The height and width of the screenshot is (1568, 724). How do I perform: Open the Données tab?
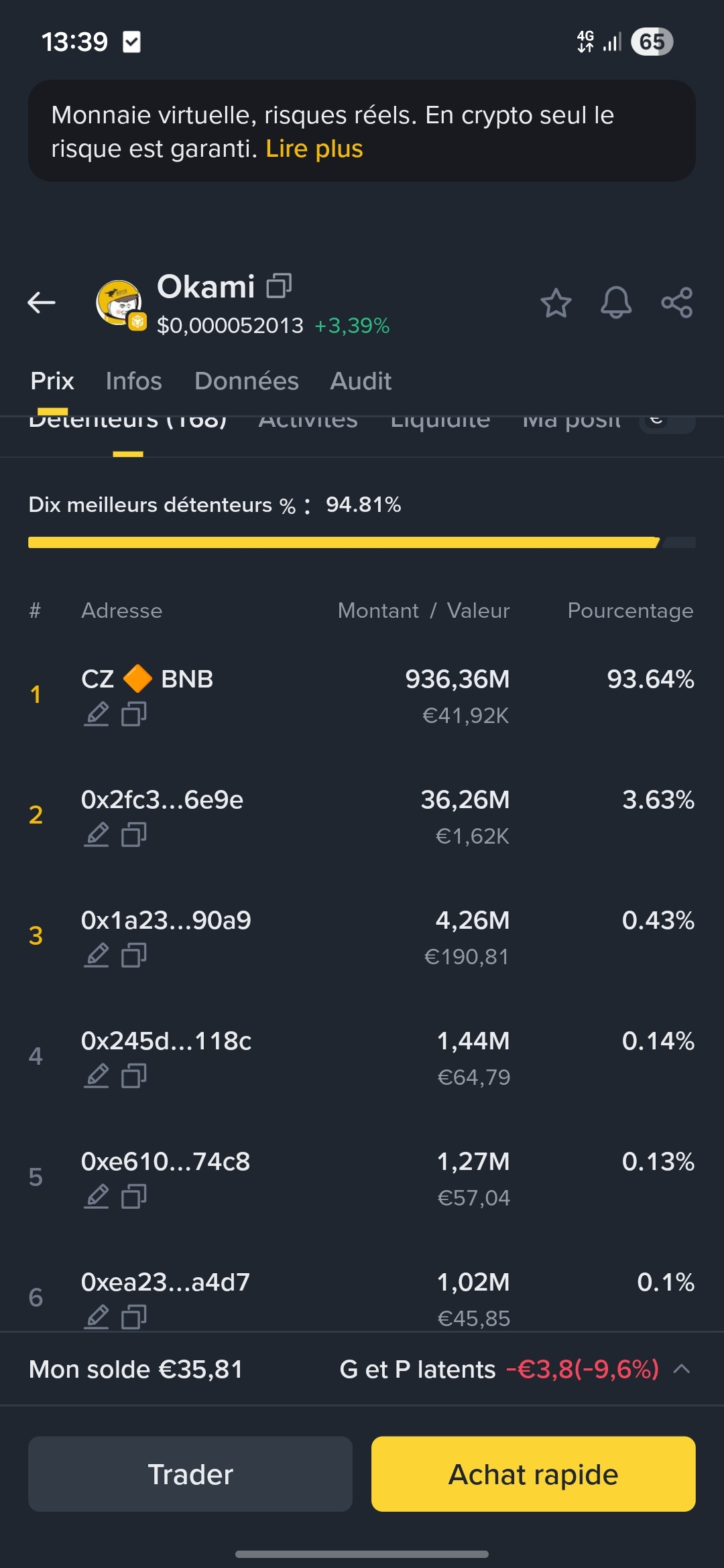246,381
